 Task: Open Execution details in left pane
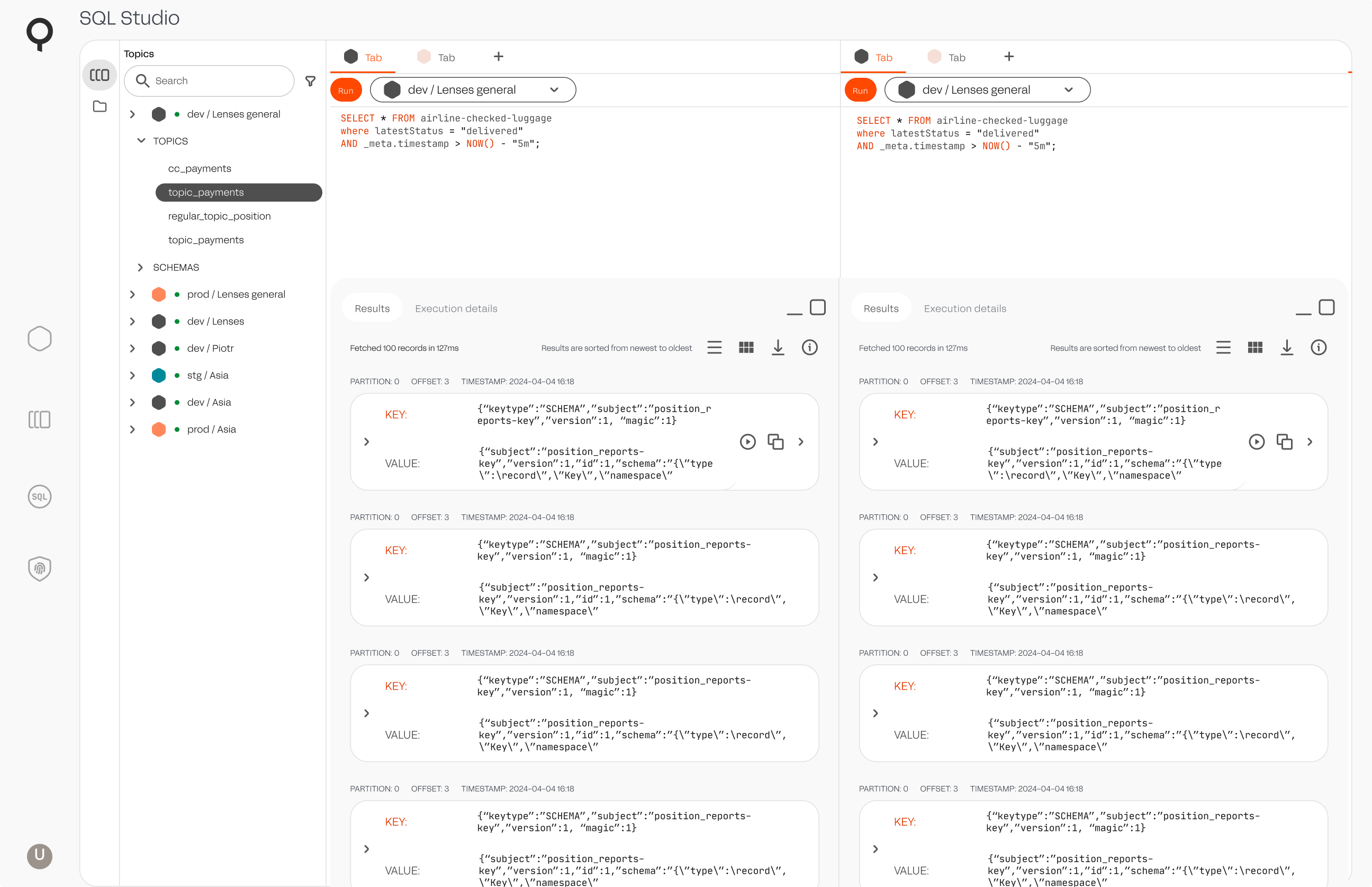(456, 309)
